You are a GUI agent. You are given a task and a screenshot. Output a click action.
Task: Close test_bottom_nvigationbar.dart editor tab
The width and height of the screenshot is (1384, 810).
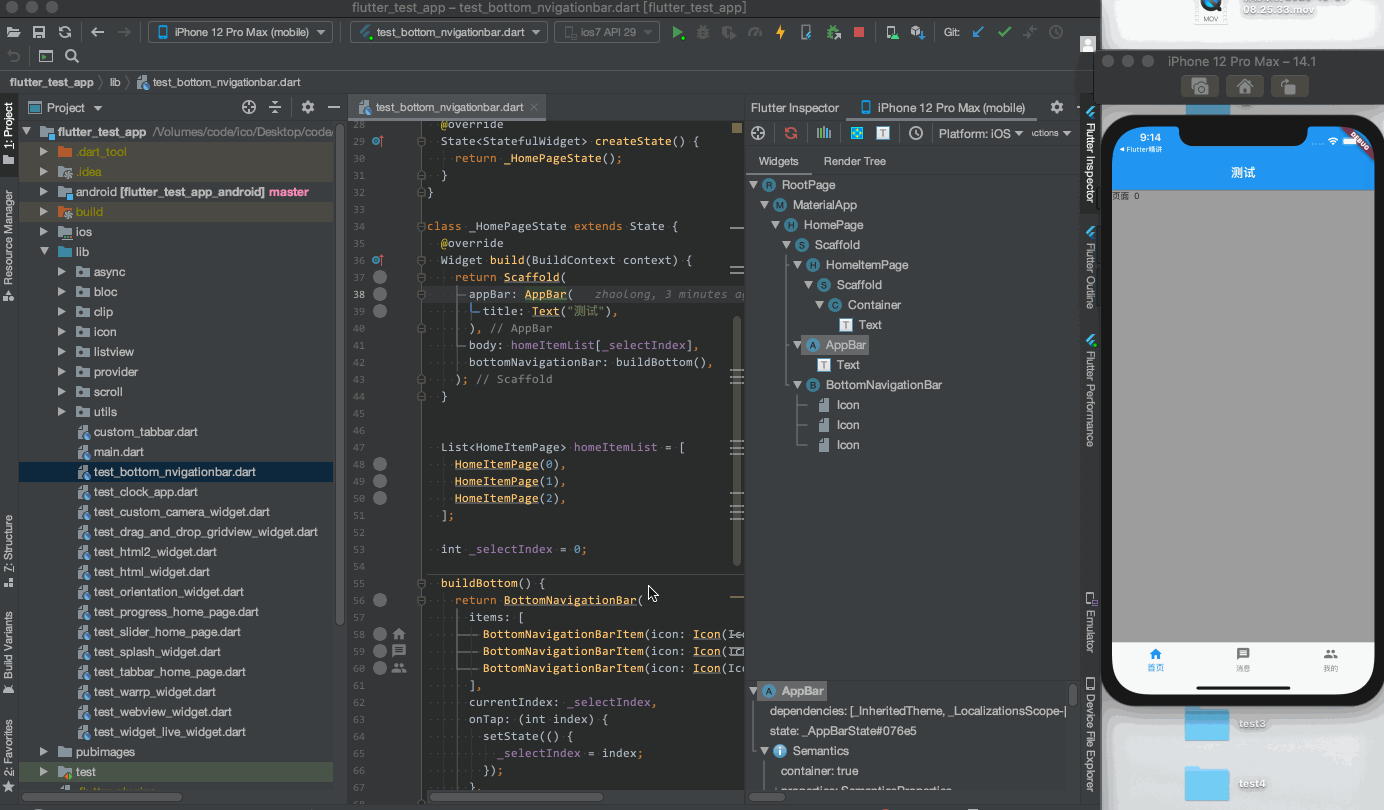[x=535, y=107]
